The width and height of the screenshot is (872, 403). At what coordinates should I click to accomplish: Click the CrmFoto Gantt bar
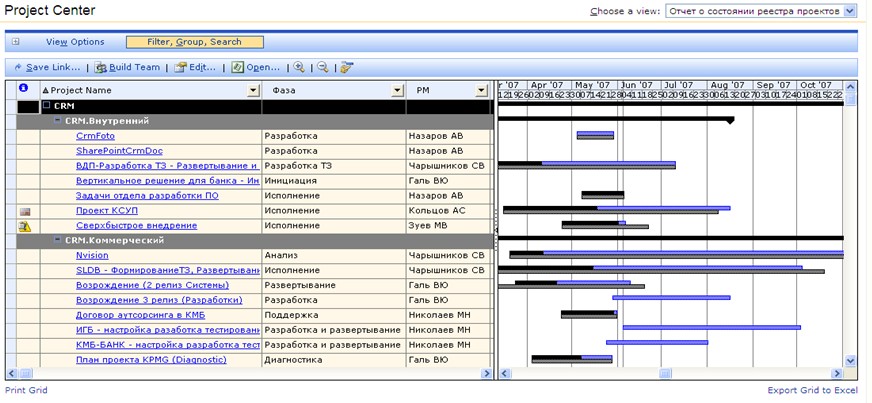point(595,135)
